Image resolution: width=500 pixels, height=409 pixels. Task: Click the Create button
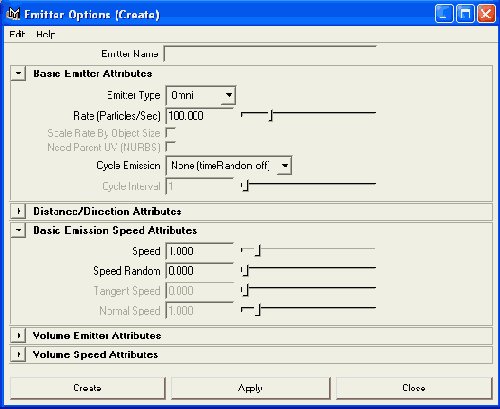tap(88, 388)
